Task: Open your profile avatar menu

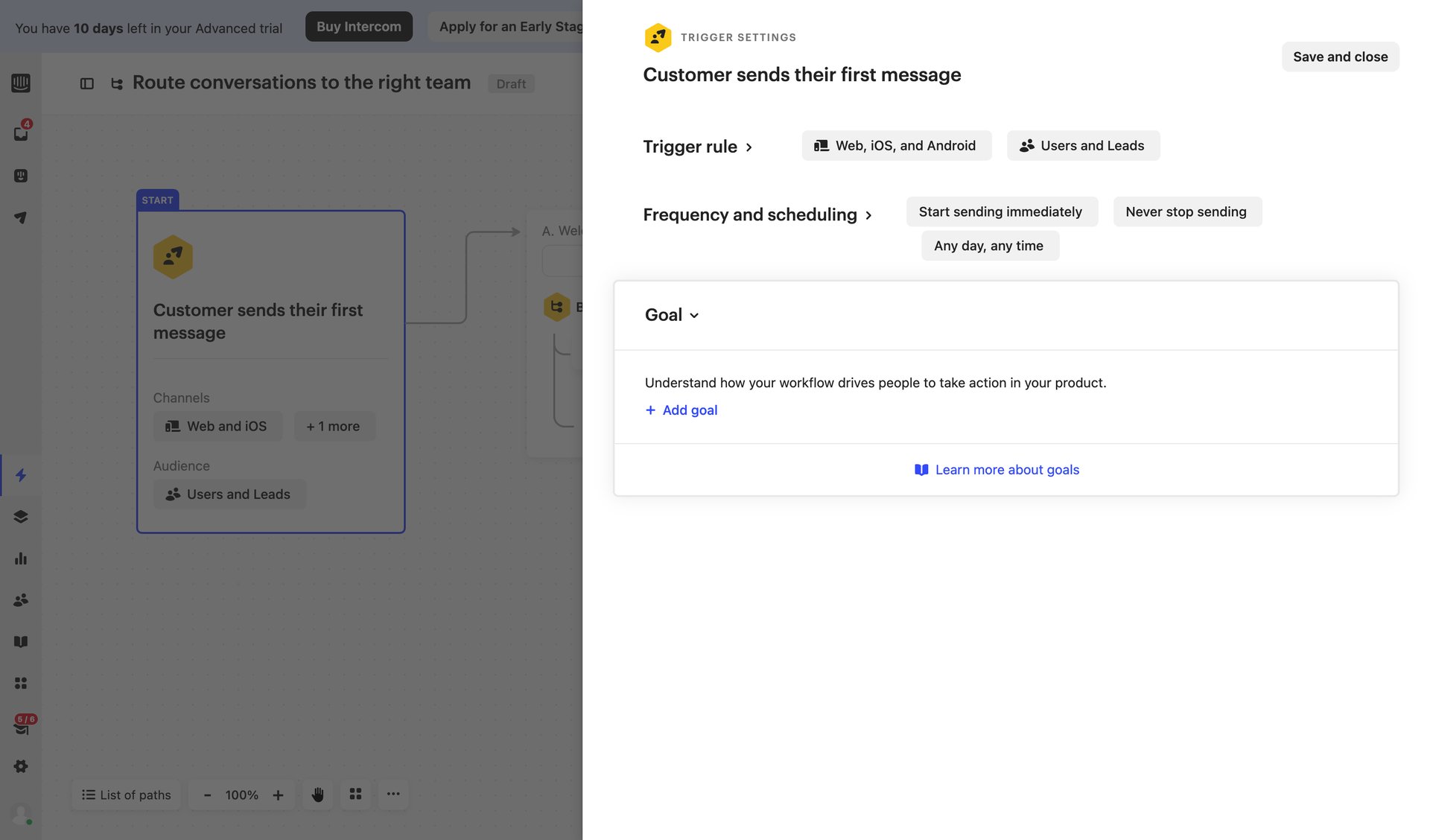Action: (x=20, y=814)
